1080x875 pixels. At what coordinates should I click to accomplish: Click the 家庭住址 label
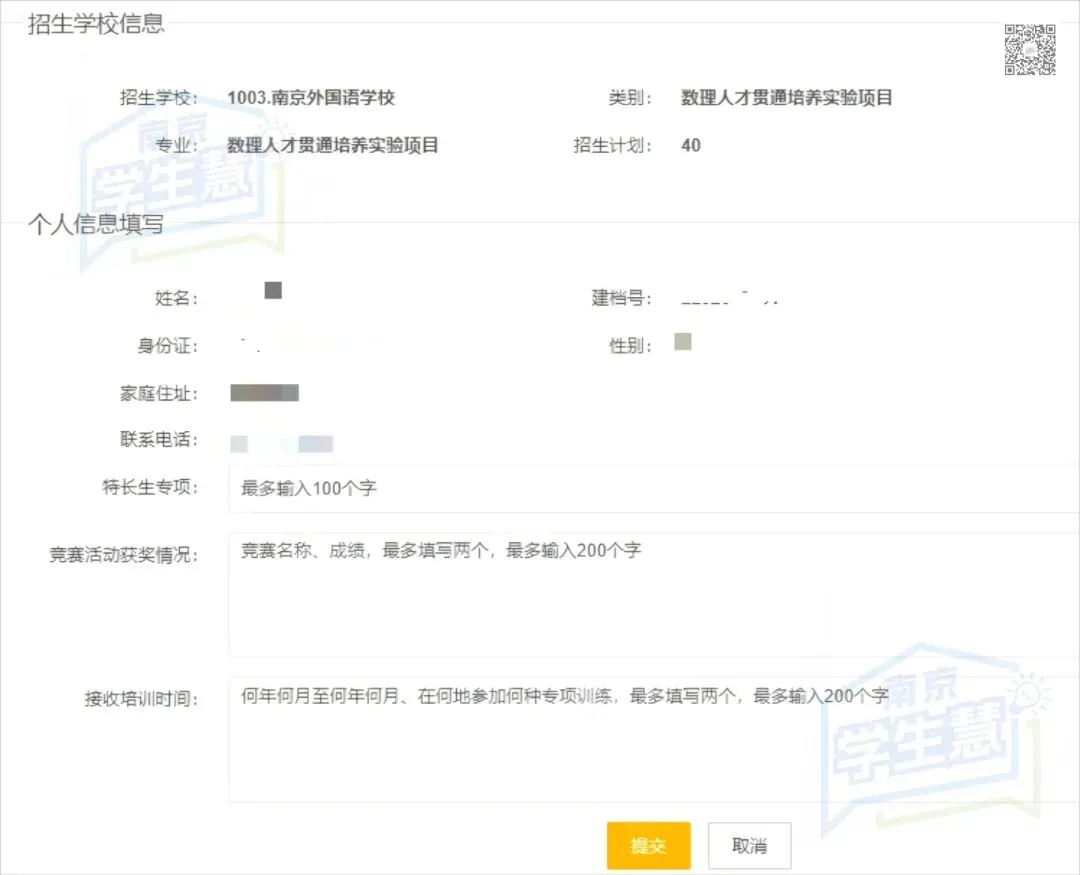tap(158, 393)
